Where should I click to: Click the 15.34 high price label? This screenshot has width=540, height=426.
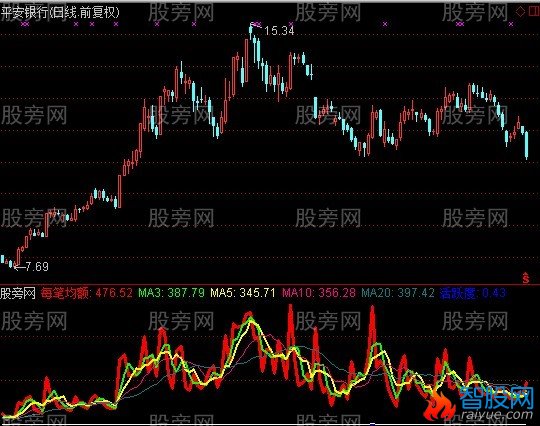click(x=279, y=31)
